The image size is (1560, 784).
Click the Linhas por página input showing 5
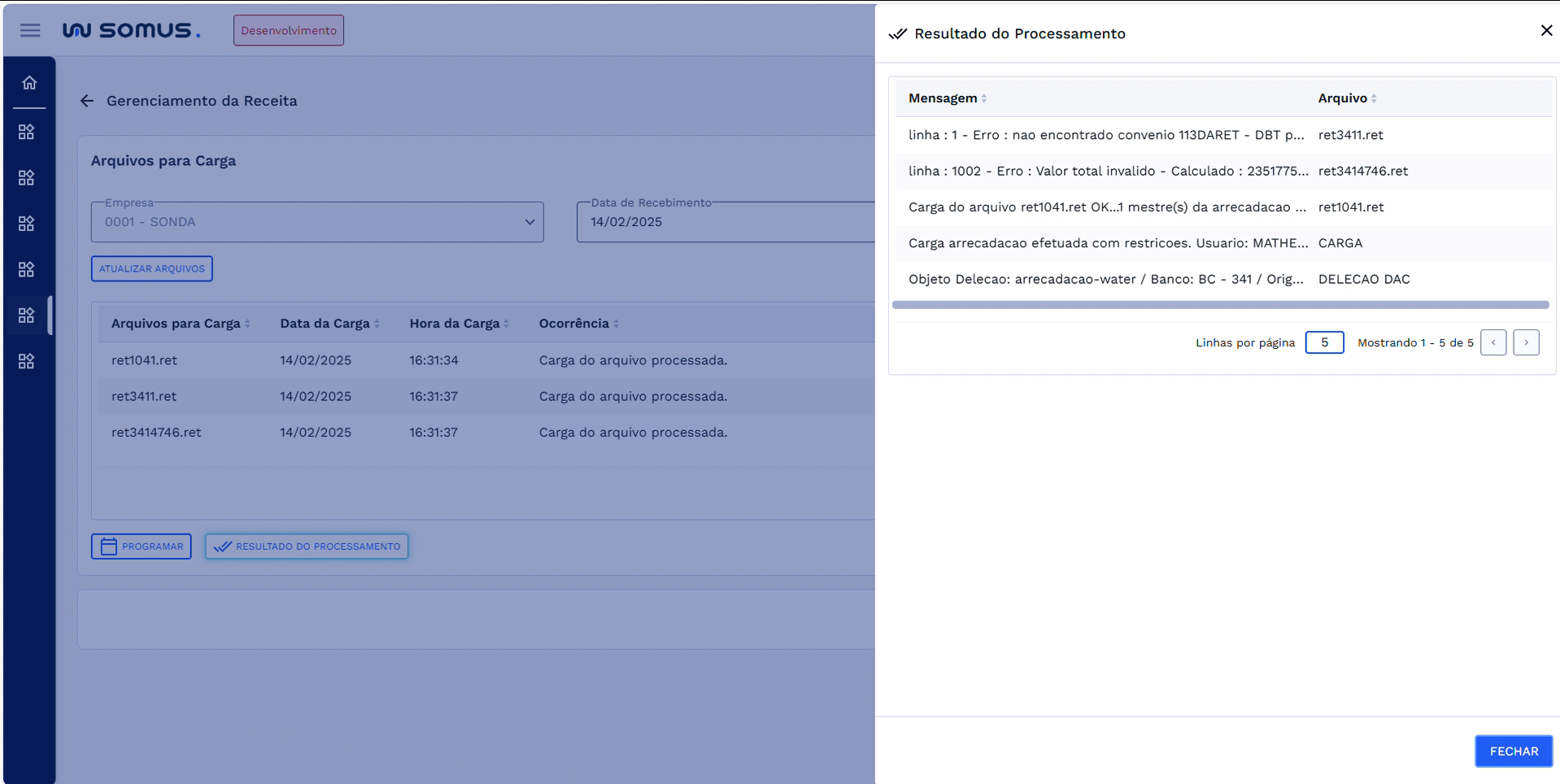pyautogui.click(x=1324, y=342)
